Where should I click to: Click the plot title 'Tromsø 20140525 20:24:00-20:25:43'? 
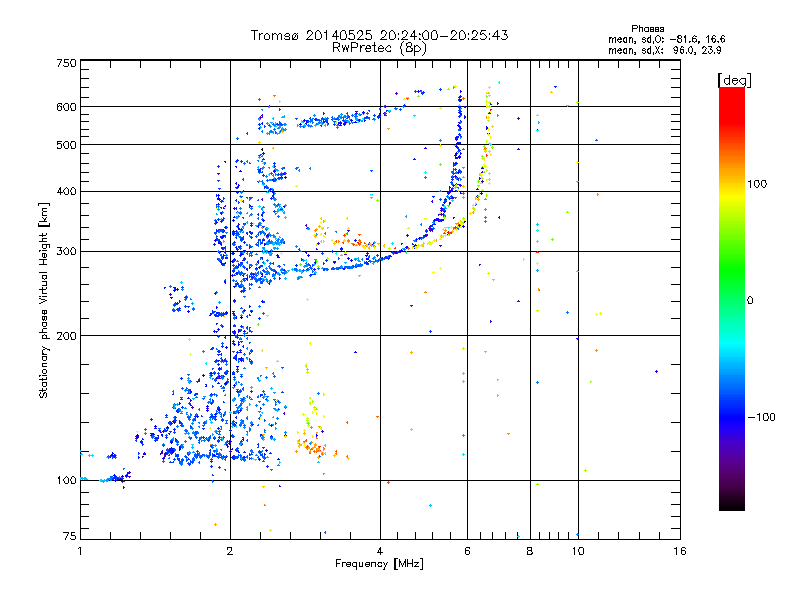coord(379,35)
